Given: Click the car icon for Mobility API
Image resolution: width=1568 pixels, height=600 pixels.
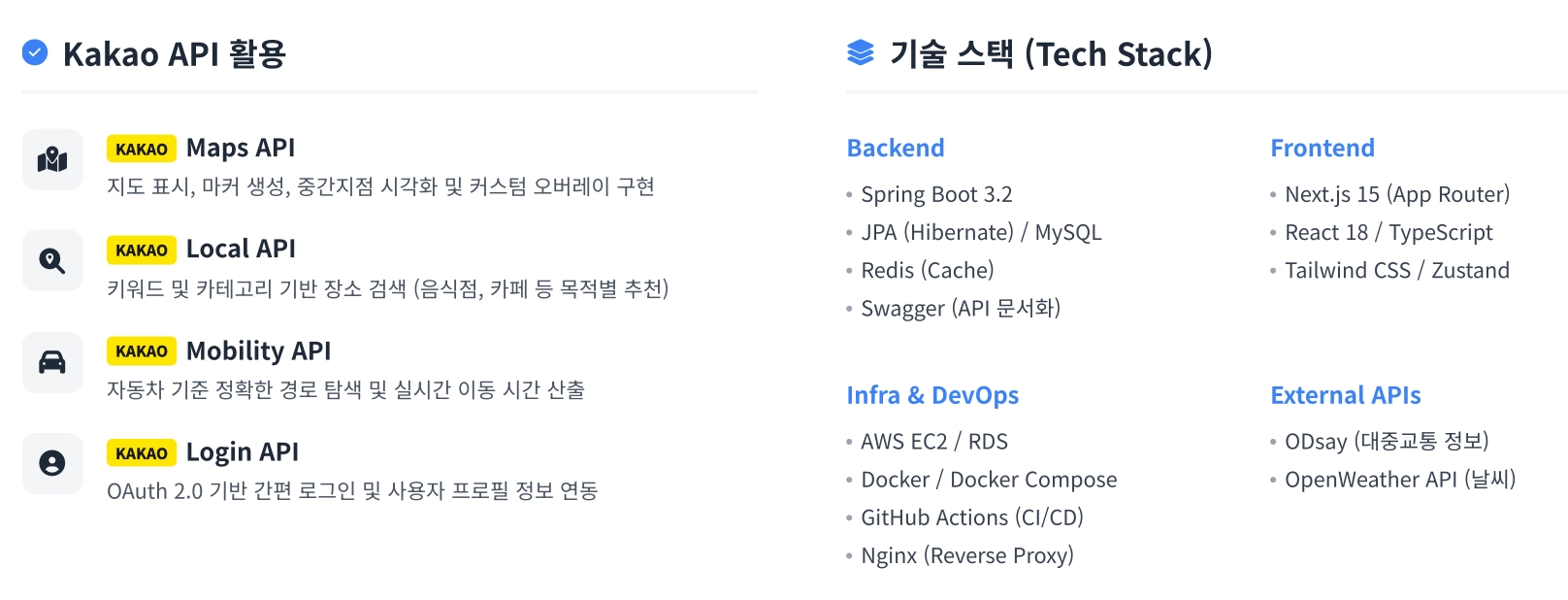Looking at the screenshot, I should coord(52,362).
